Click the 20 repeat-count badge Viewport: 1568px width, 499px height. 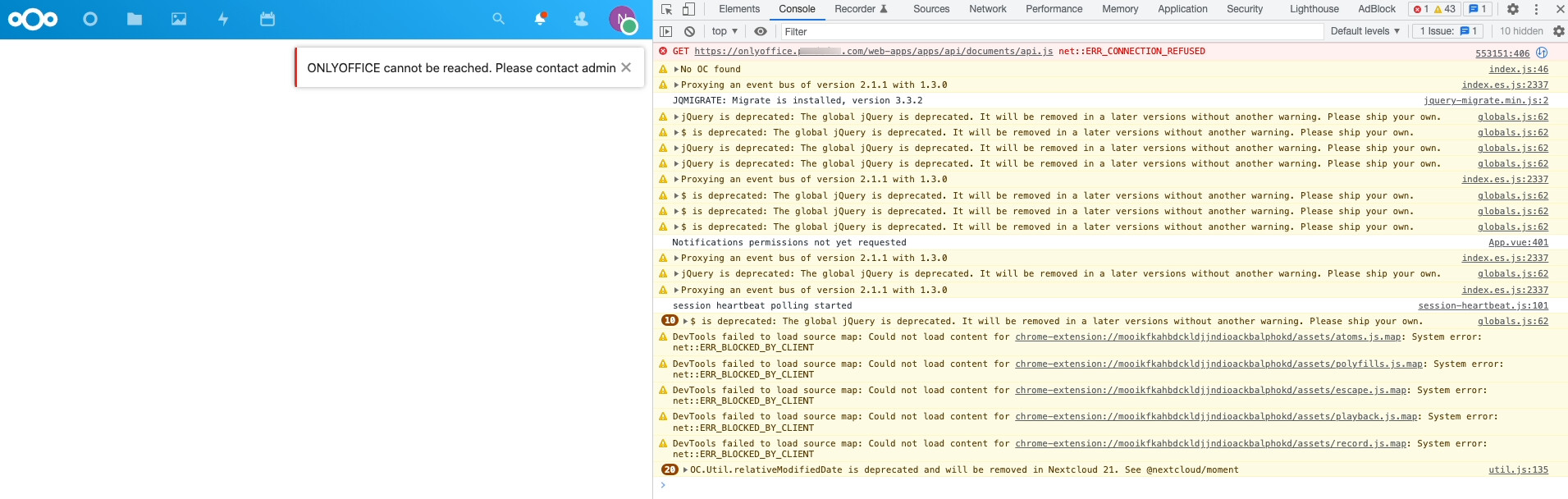(670, 469)
